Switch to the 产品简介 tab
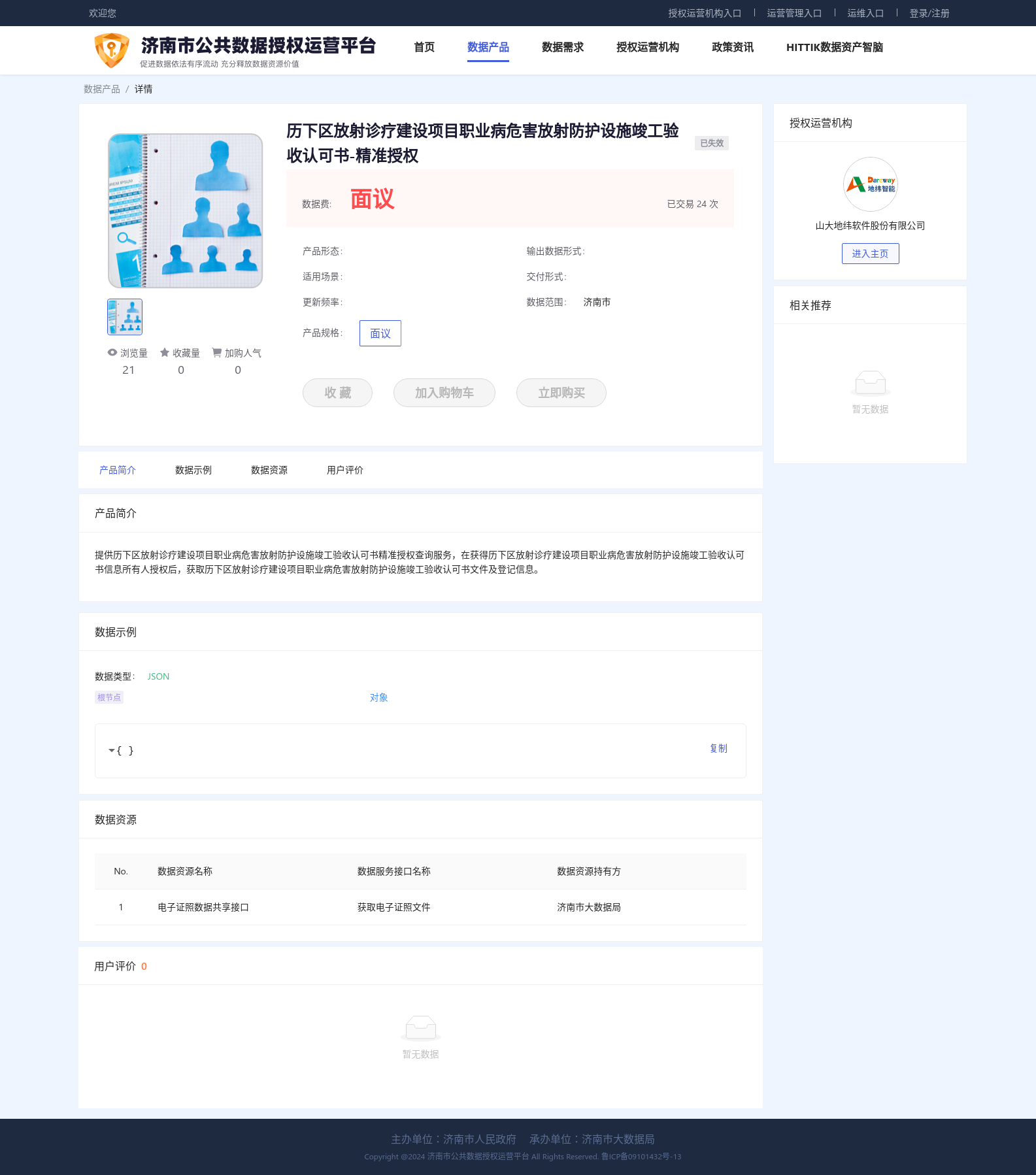The width and height of the screenshot is (1036, 1175). (118, 470)
